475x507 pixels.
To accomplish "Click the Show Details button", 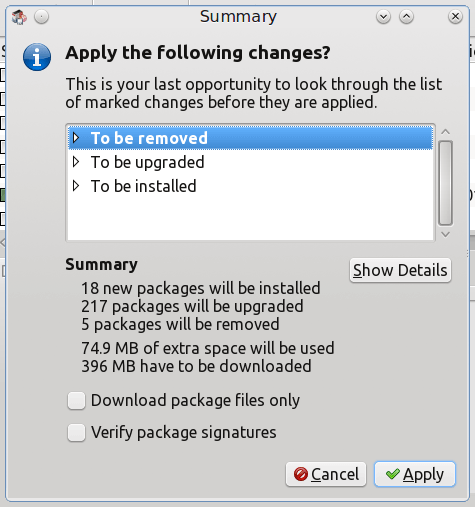I will pos(400,270).
